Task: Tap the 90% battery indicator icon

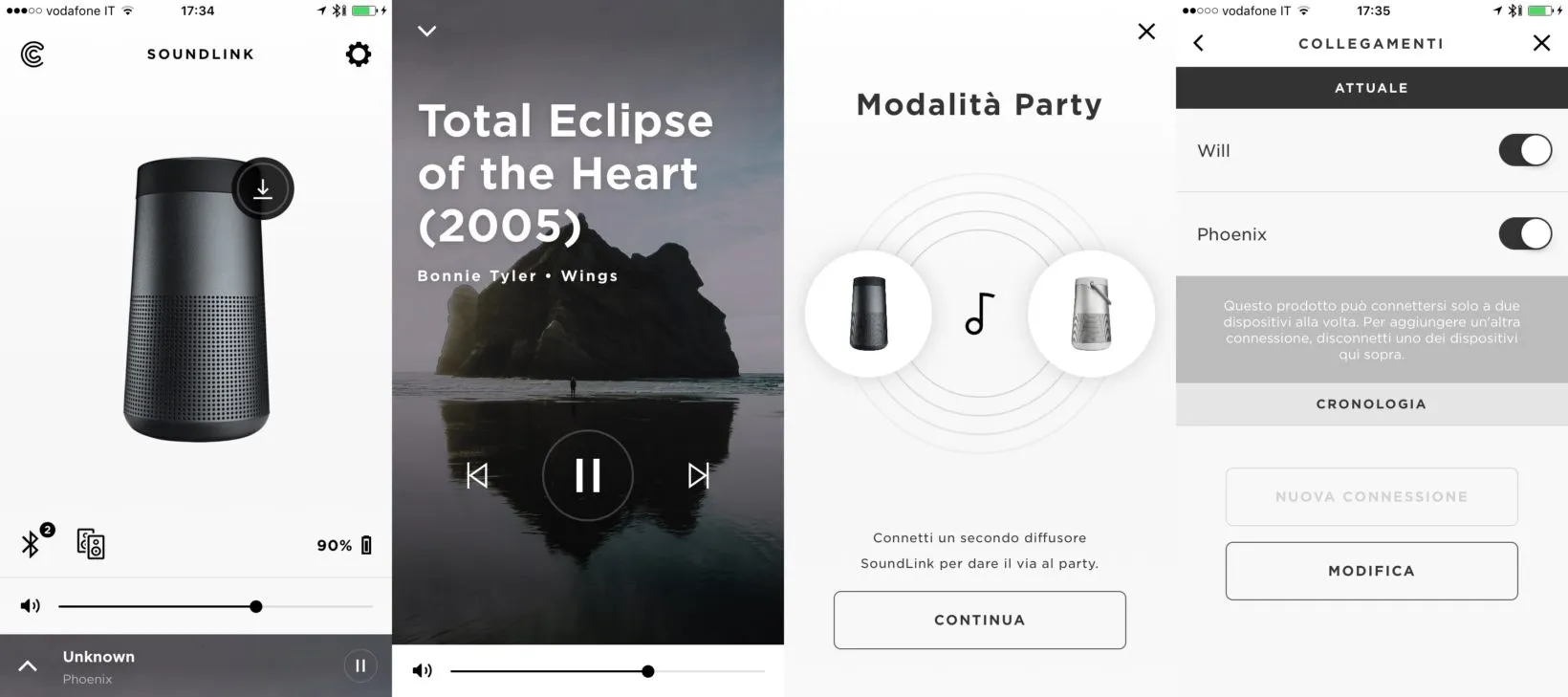Action: (366, 545)
